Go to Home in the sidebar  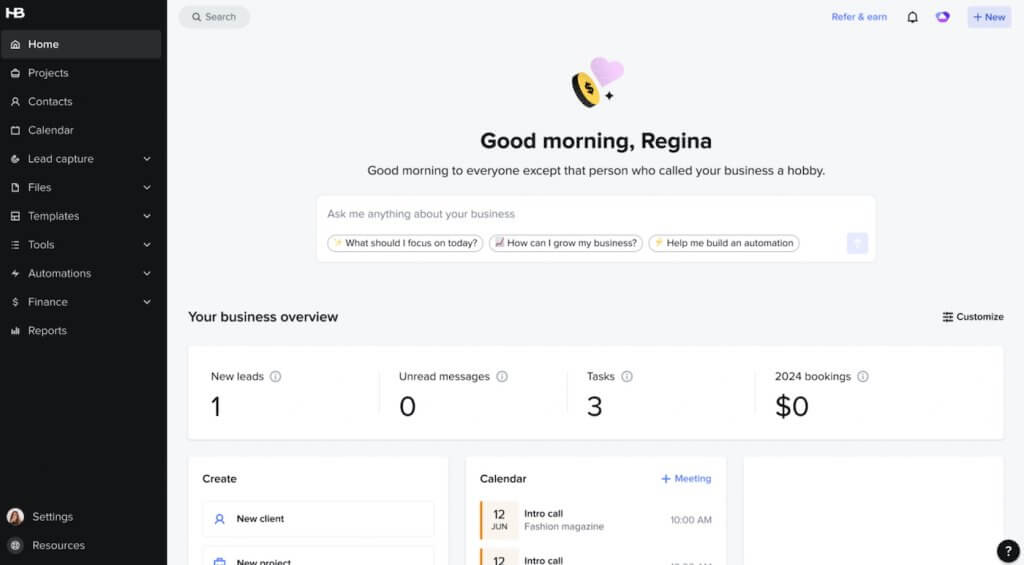click(81, 44)
